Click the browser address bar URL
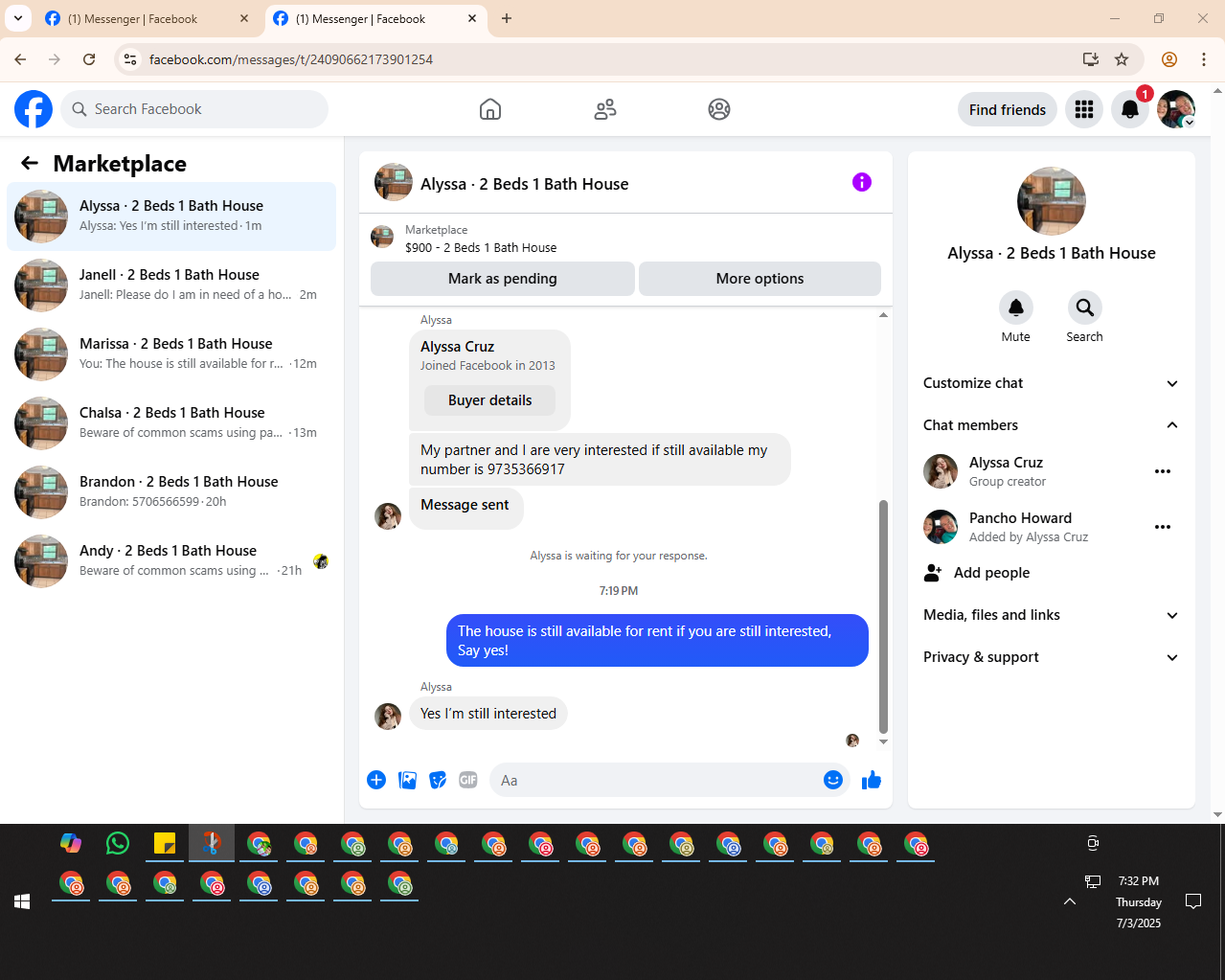 tap(291, 59)
